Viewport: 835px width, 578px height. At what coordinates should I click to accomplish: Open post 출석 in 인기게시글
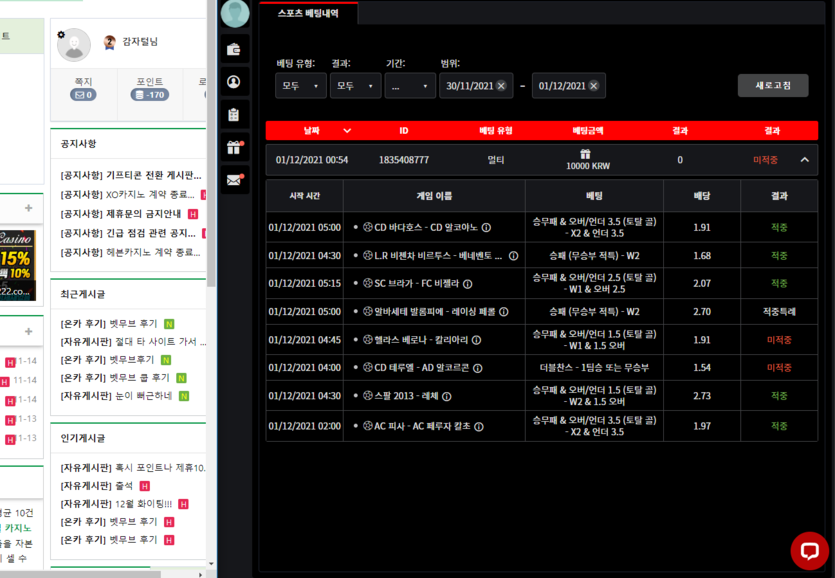[x=96, y=486]
